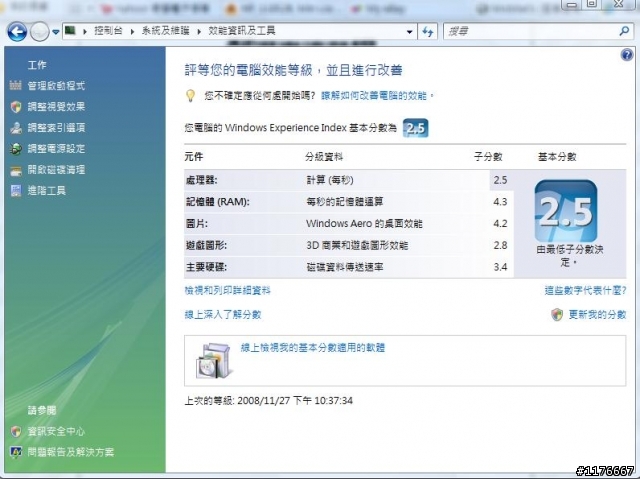Click the shield icon beside 資訊安全中心
This screenshot has height=479, width=640.
point(16,431)
